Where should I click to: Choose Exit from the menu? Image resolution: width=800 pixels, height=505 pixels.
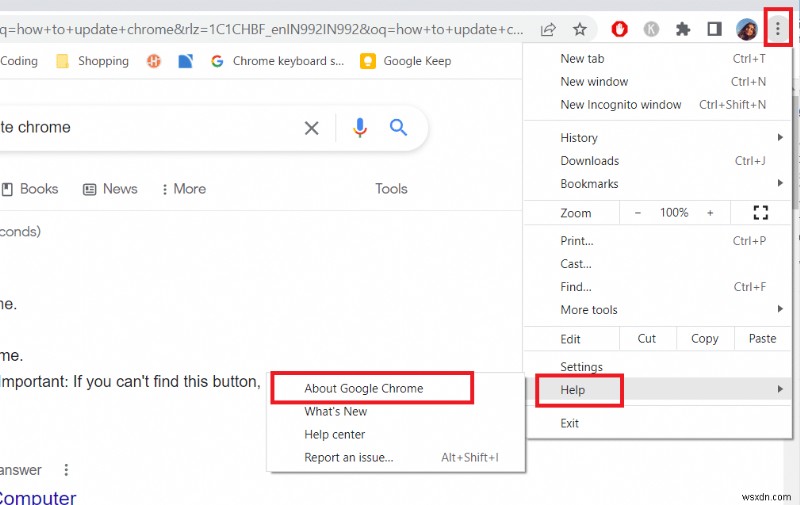coord(658,423)
